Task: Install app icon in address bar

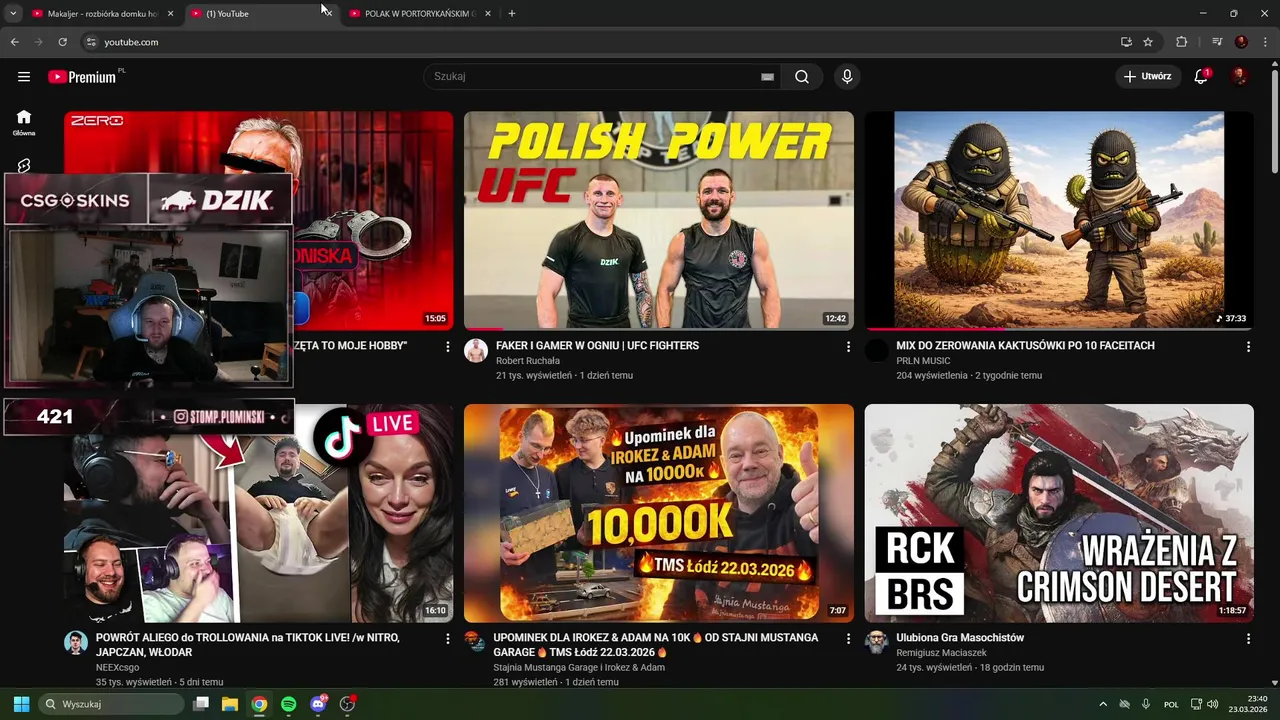Action: pos(1126,42)
